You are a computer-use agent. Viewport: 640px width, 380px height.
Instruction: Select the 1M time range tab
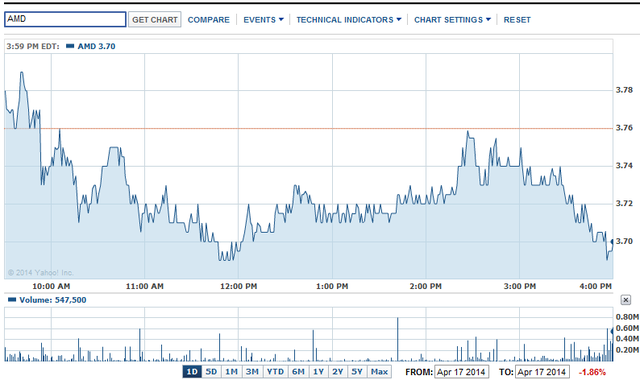click(231, 372)
